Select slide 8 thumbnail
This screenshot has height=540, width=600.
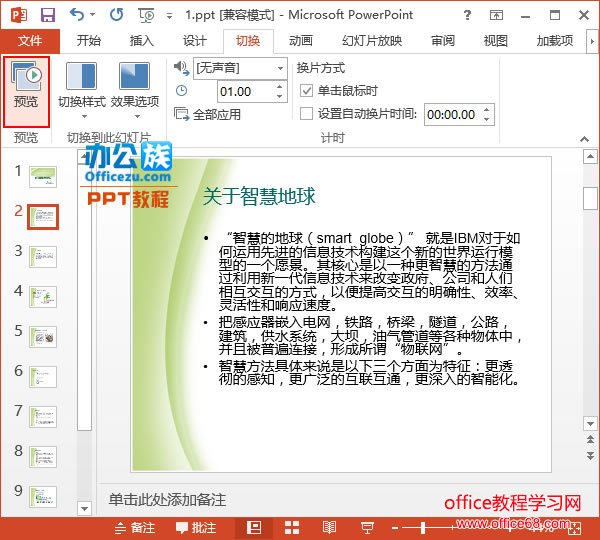[x=43, y=457]
